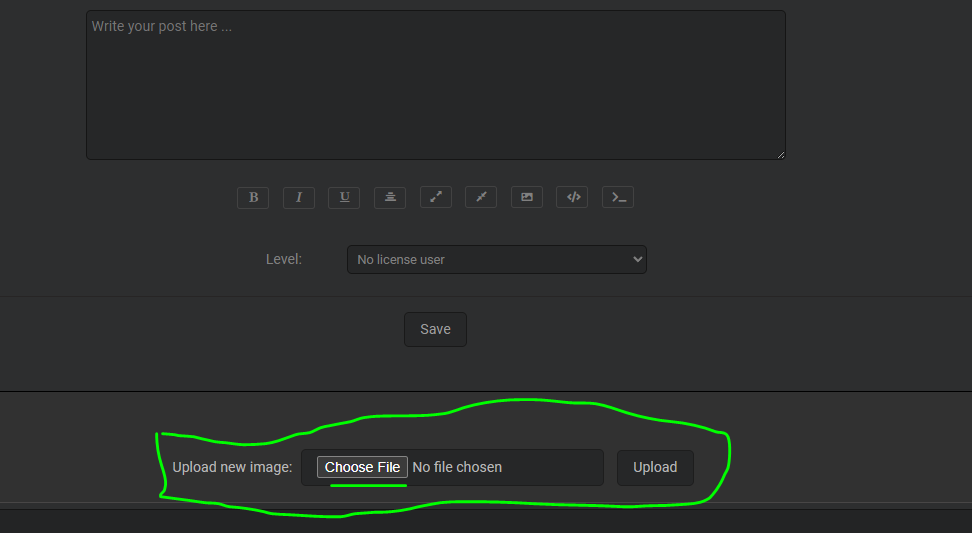Click the expand arrows toolbar button
Viewport: 972px width, 533px height.
coord(436,197)
